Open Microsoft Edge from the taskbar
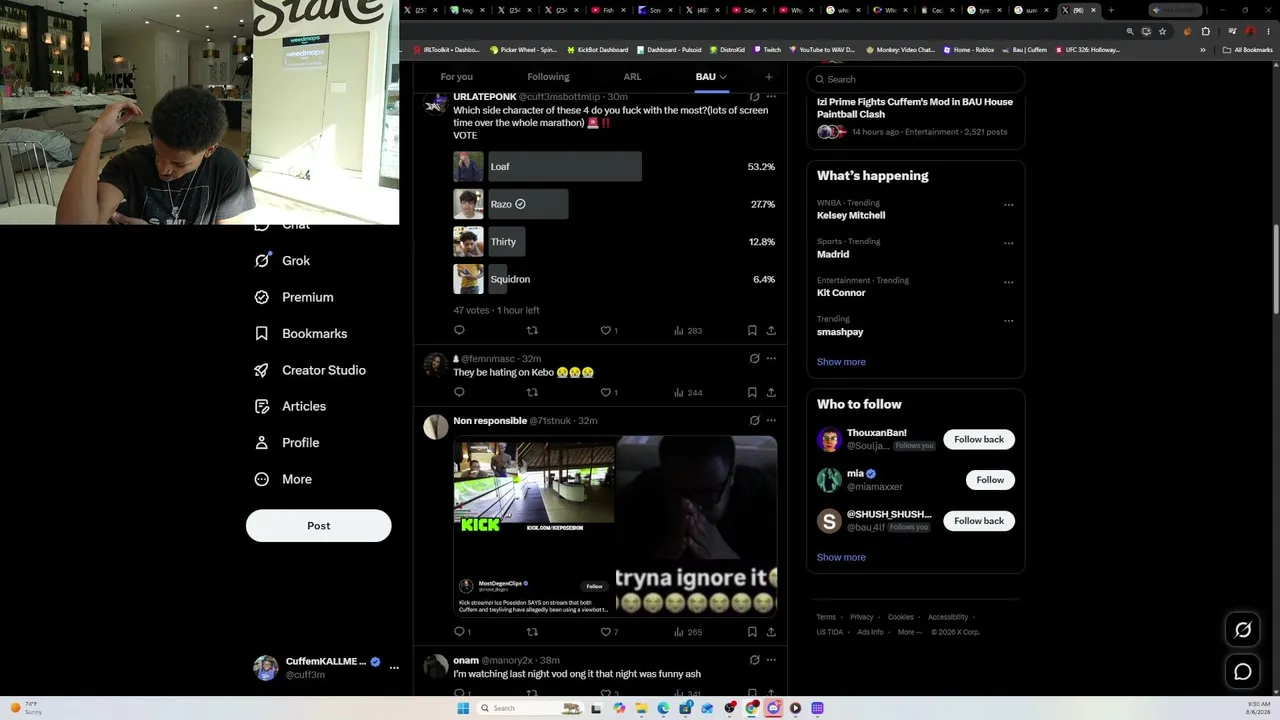 click(663, 708)
